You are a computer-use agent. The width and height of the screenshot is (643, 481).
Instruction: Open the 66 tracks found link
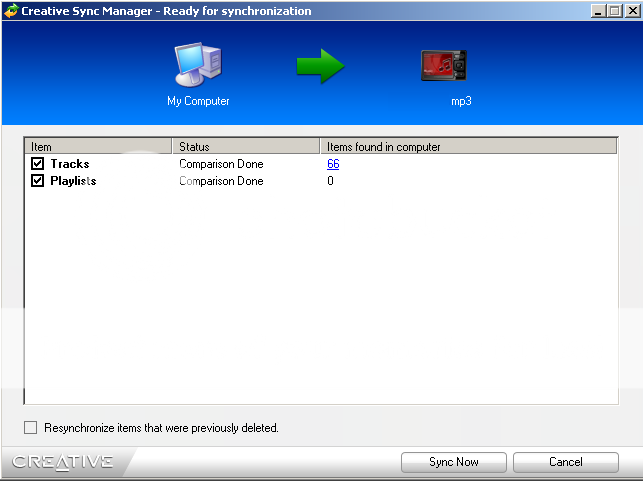point(333,164)
